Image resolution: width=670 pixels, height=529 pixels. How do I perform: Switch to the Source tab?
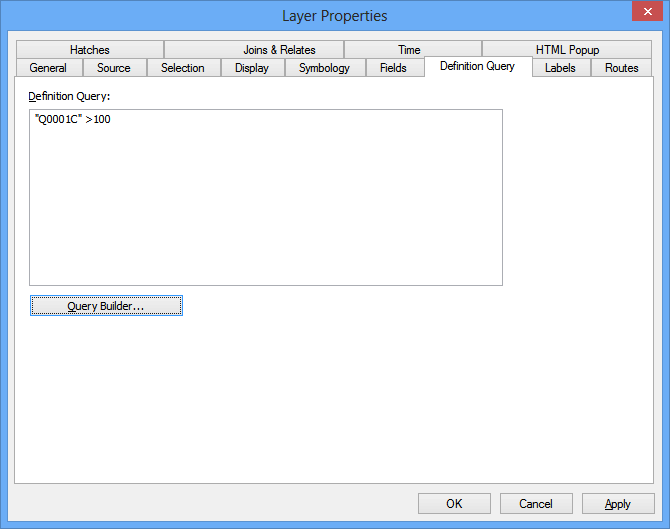pyautogui.click(x=114, y=68)
